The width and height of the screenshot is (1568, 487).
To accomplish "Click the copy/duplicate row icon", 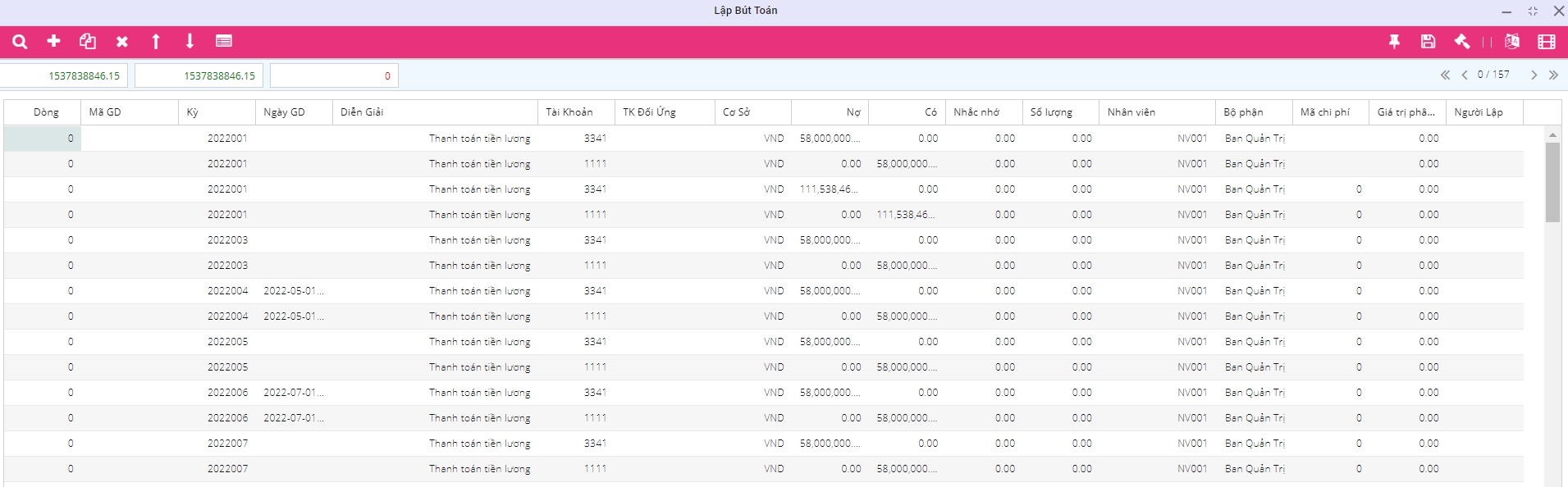I will point(88,41).
